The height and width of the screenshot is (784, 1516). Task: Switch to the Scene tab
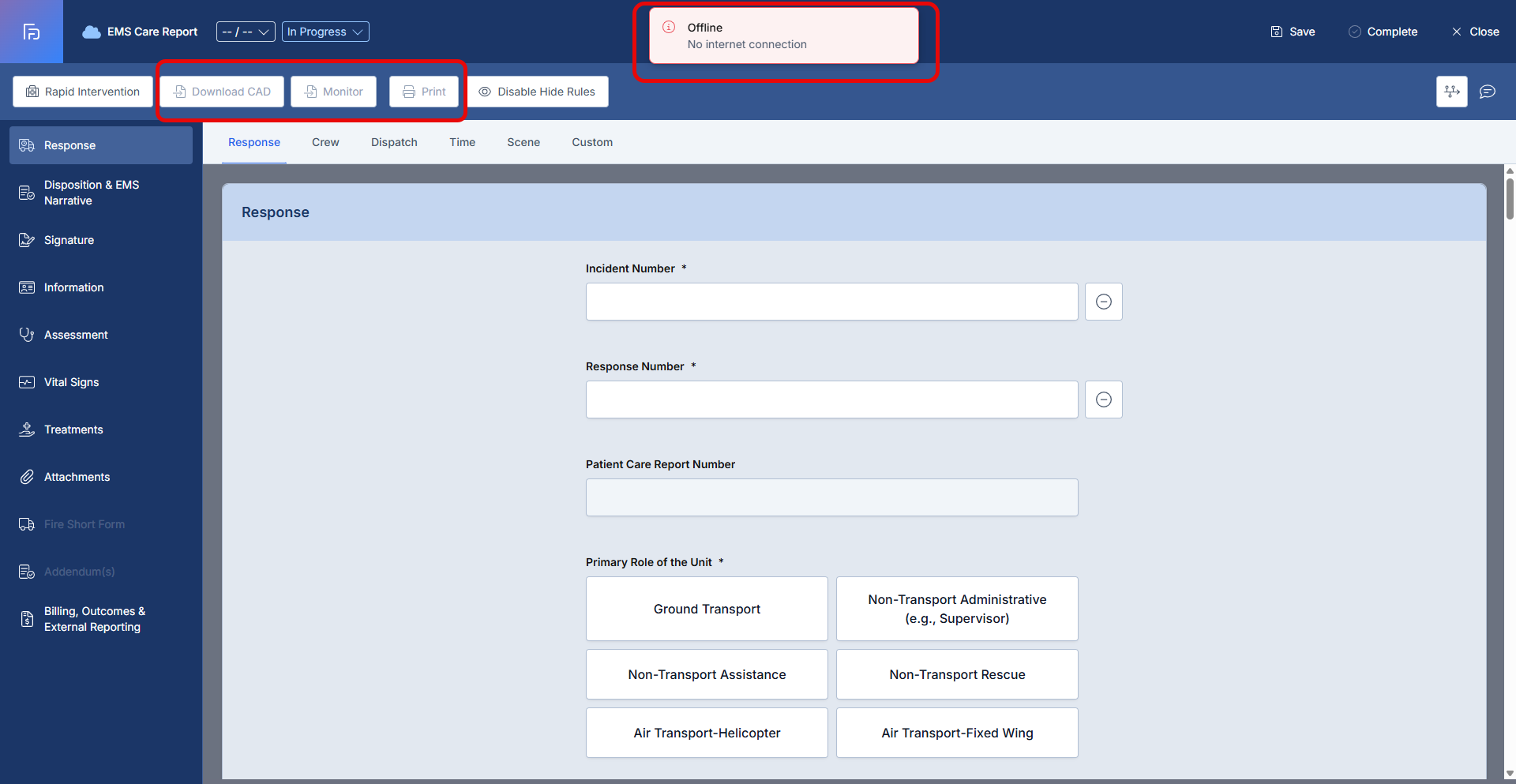(523, 142)
